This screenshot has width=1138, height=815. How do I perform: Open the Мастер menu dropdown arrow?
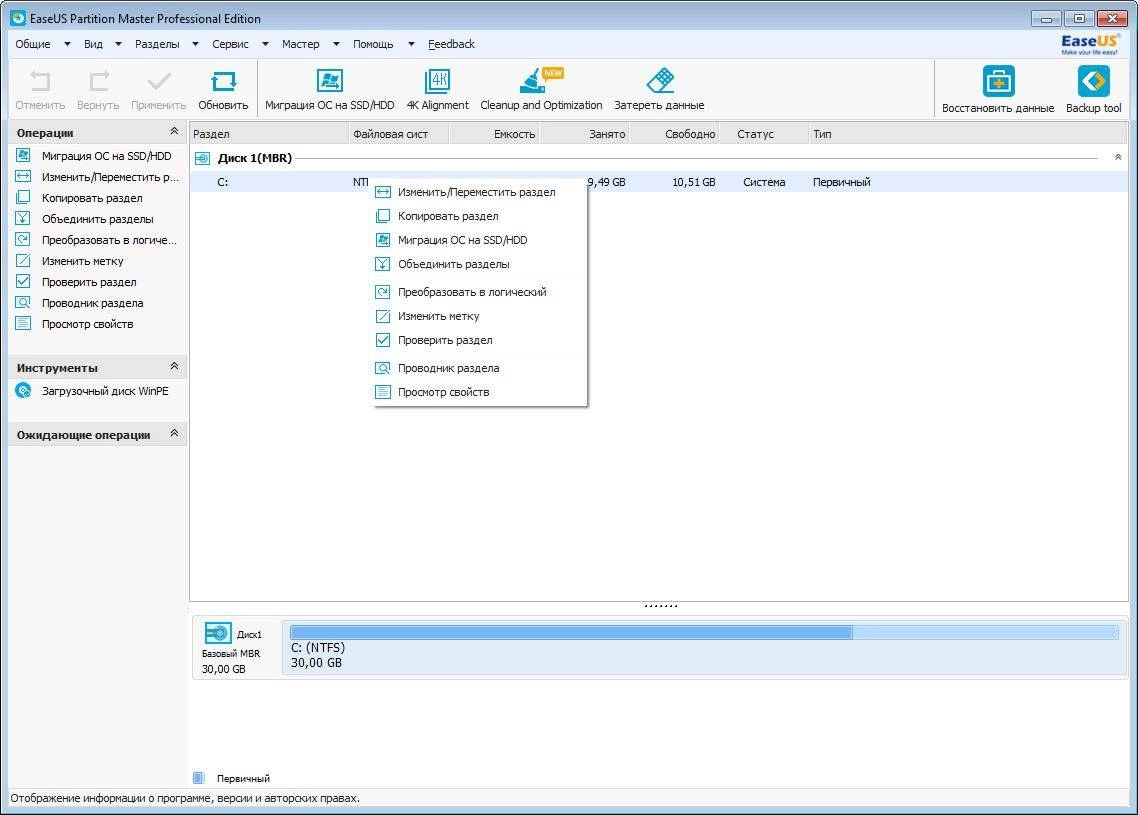point(336,44)
